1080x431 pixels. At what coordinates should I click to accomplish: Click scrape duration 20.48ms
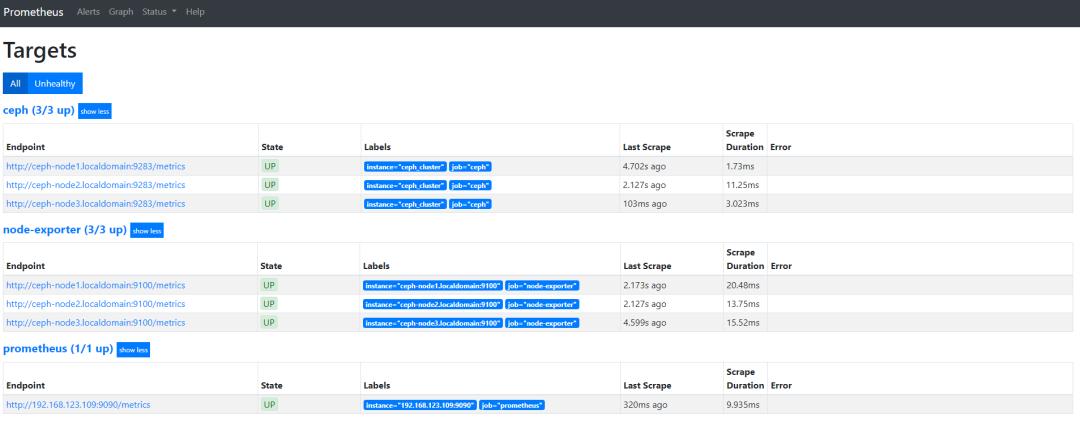pos(742,285)
